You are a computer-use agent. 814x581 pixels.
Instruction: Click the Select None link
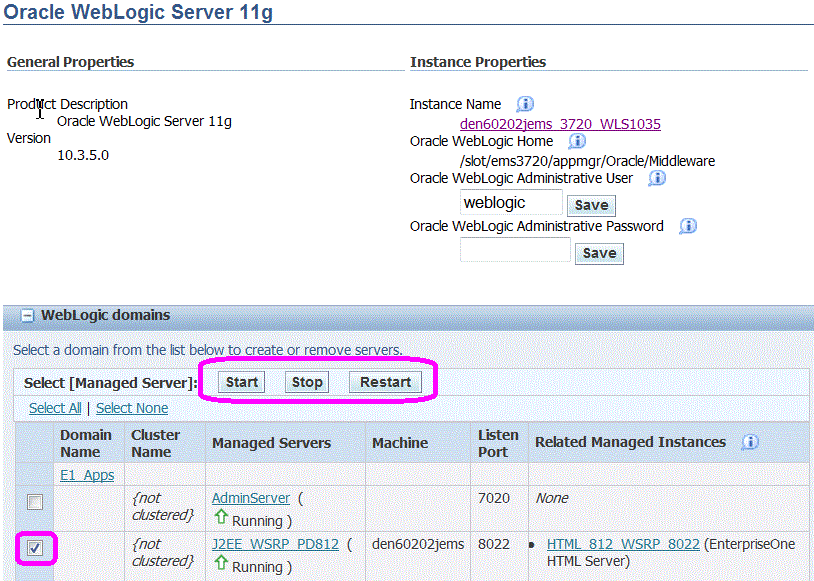[132, 408]
